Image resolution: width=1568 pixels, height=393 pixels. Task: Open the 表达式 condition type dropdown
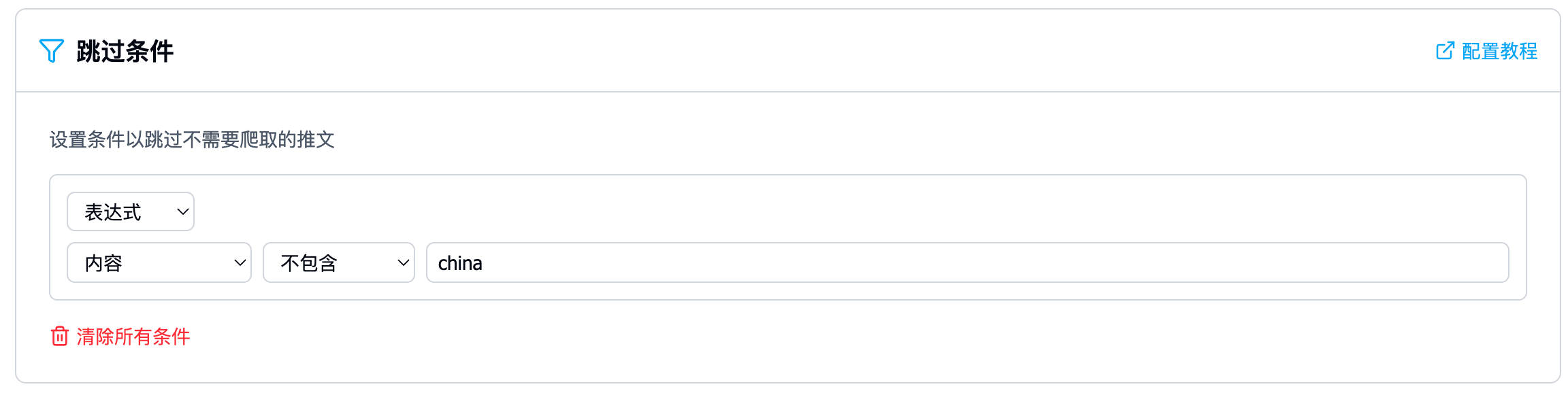[131, 211]
